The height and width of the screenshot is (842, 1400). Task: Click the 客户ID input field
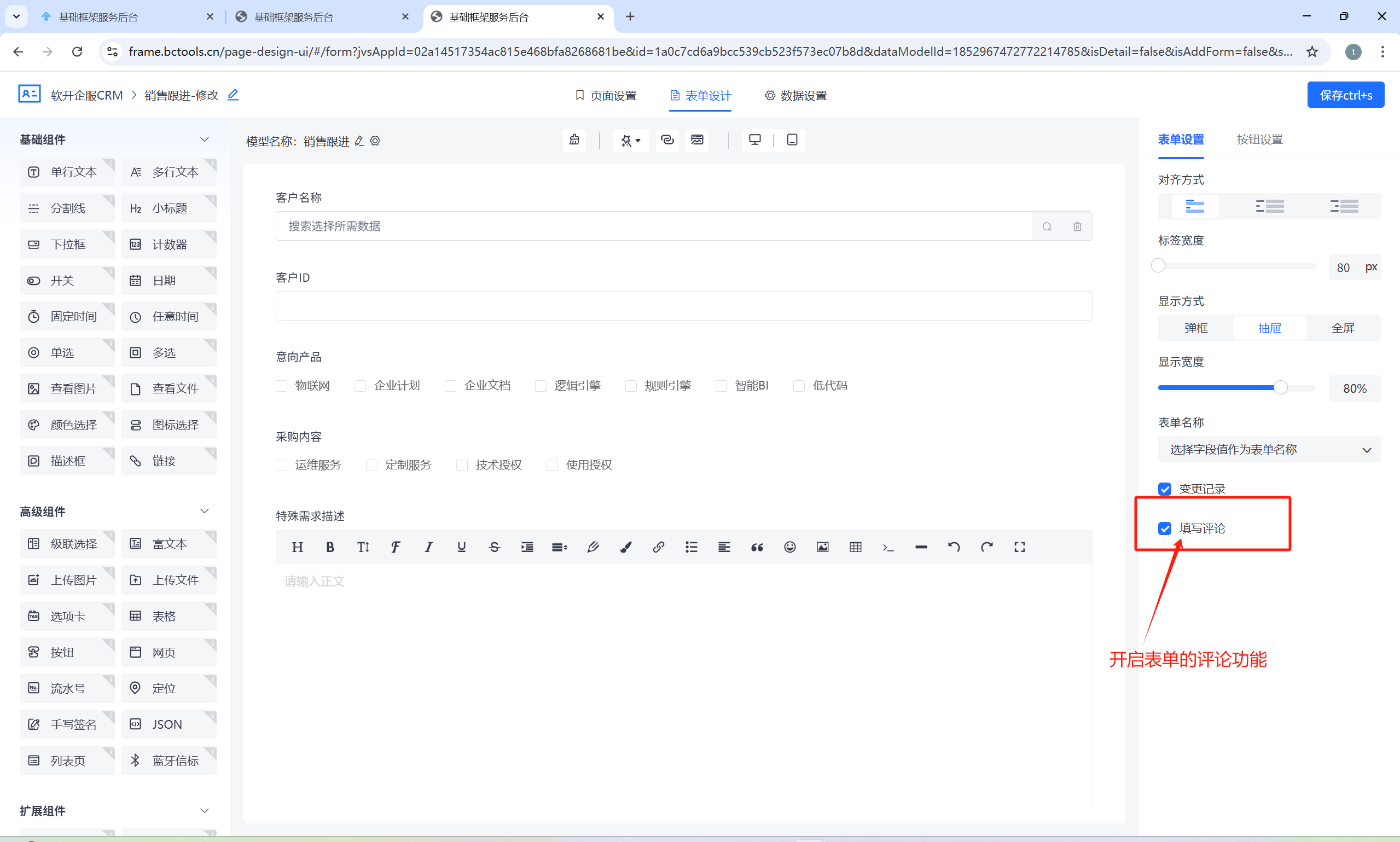point(683,306)
